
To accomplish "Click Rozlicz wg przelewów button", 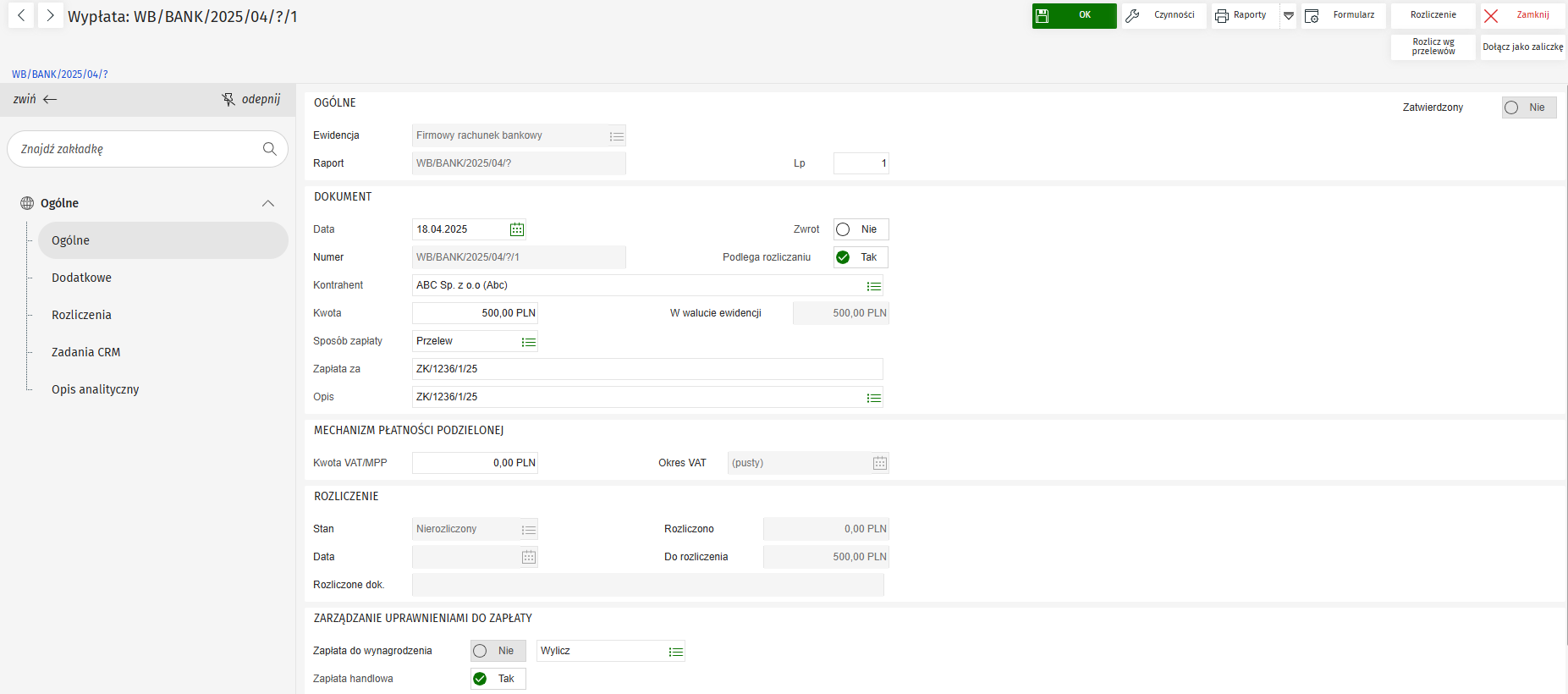I will (x=1433, y=47).
